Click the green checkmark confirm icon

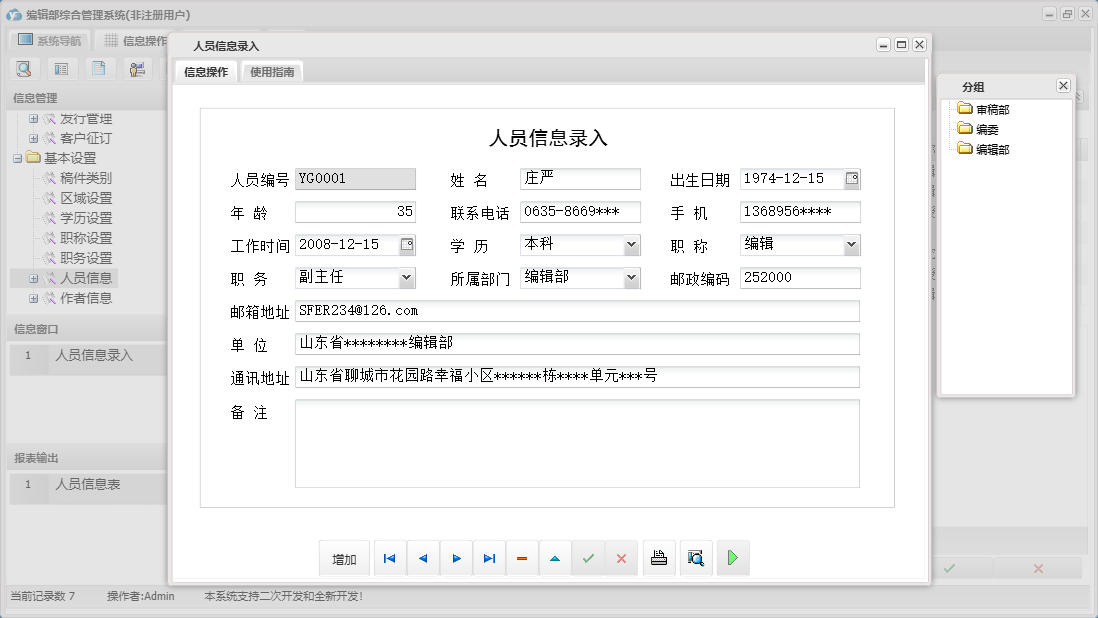(x=588, y=558)
